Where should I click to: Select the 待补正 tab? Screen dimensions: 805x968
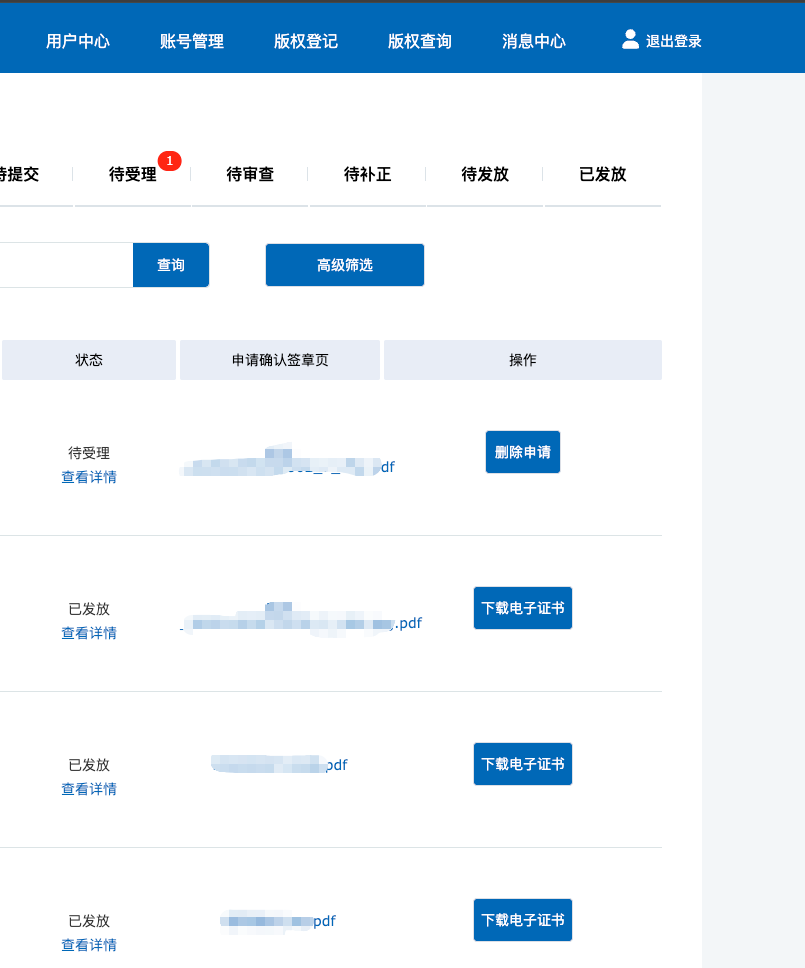pyautogui.click(x=367, y=174)
